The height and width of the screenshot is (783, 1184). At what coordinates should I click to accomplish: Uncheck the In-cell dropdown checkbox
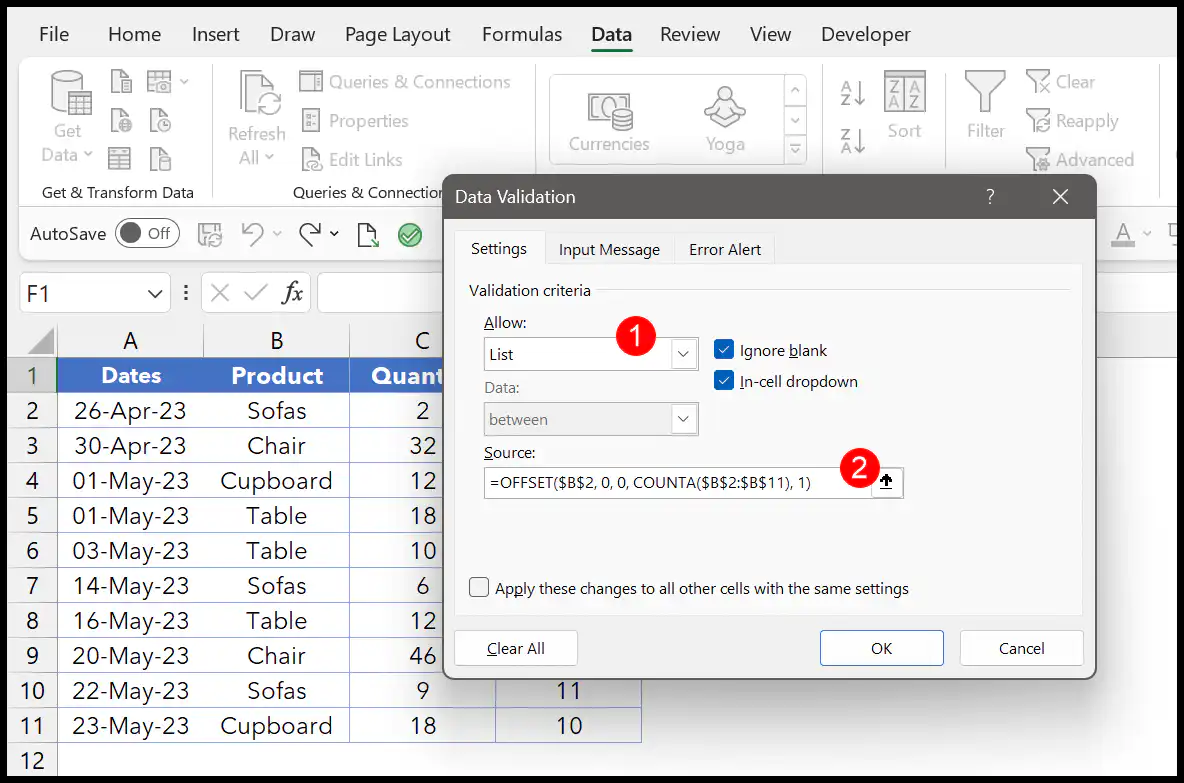coord(723,381)
